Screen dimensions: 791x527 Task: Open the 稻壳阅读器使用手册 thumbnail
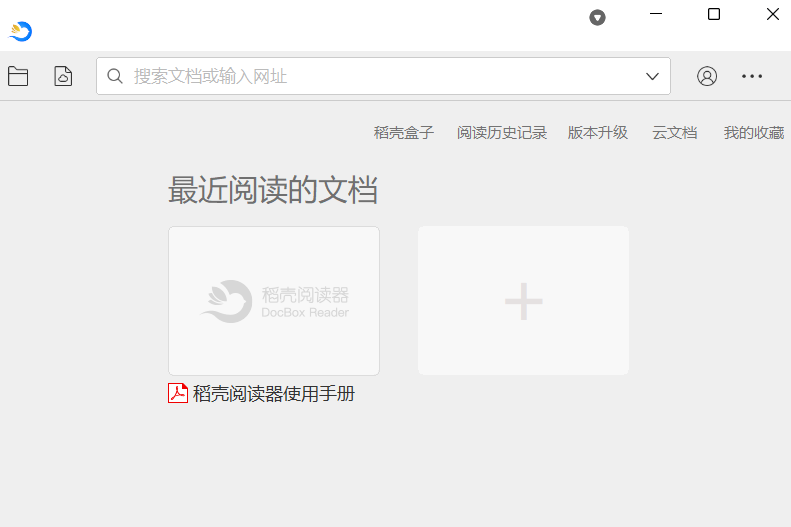coord(274,301)
